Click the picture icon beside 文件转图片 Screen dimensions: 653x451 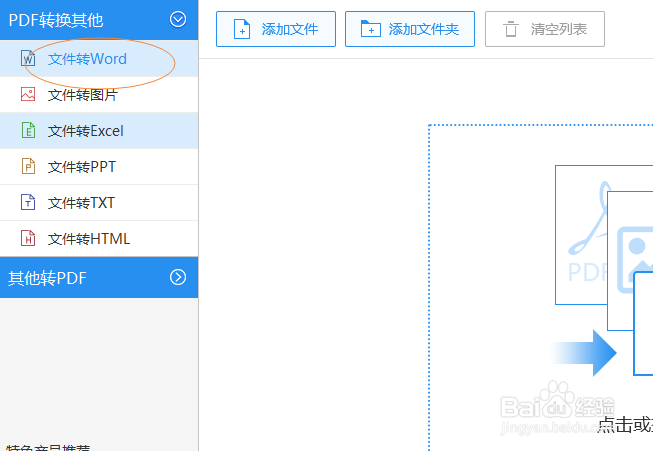tap(28, 94)
